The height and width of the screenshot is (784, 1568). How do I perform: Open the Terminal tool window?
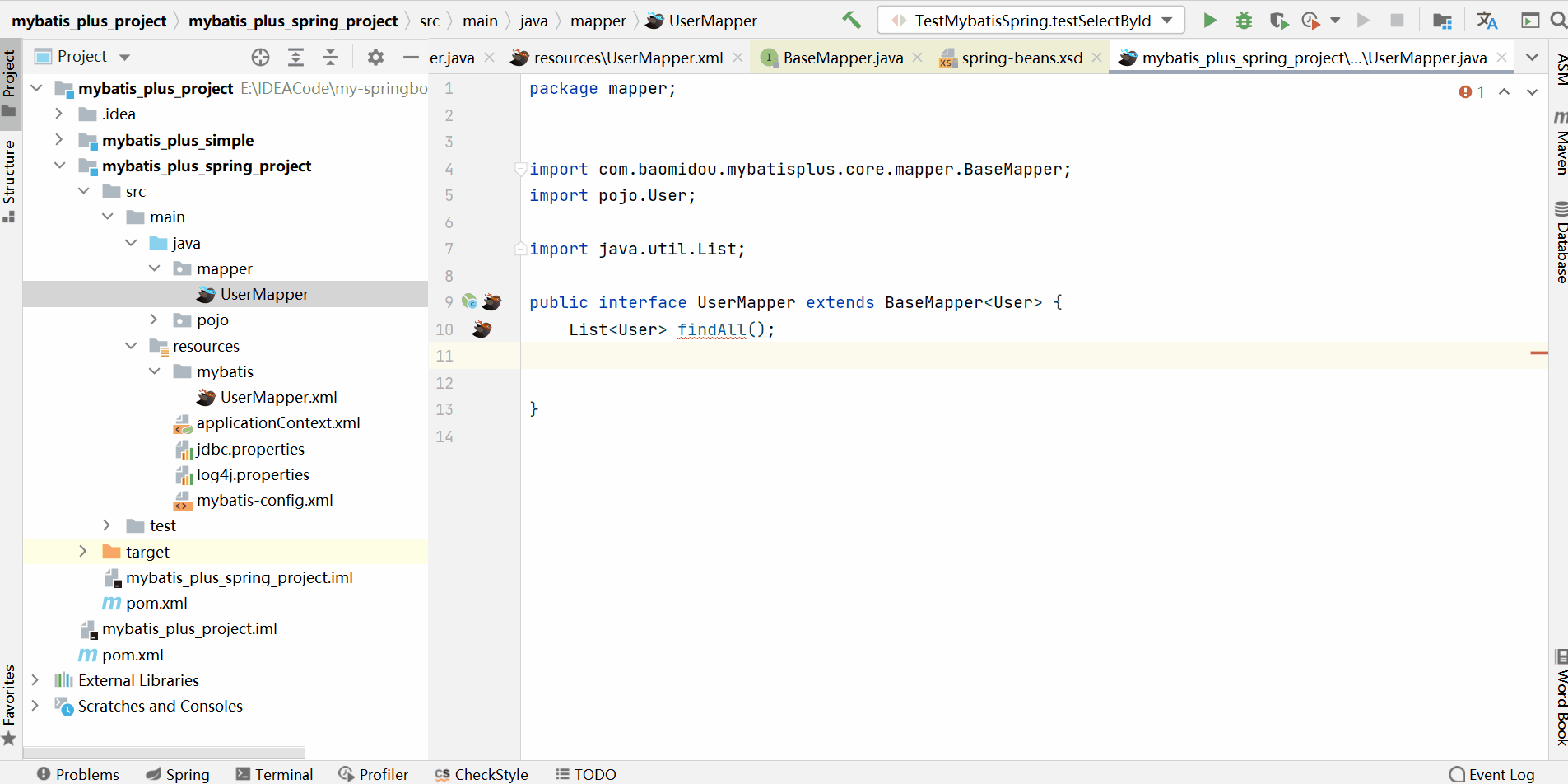pos(274,774)
